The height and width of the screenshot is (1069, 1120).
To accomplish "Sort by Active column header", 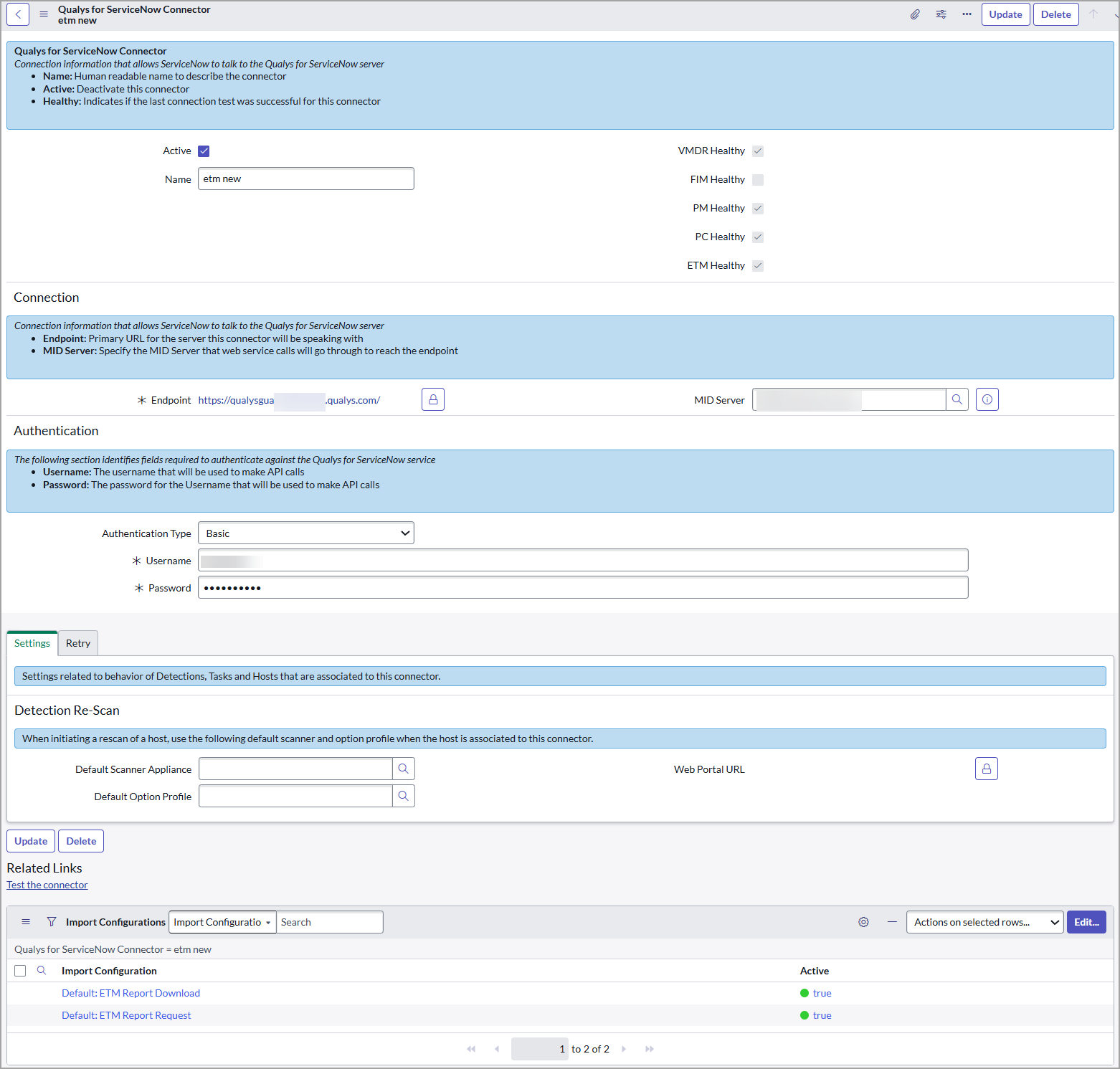I will point(815,971).
